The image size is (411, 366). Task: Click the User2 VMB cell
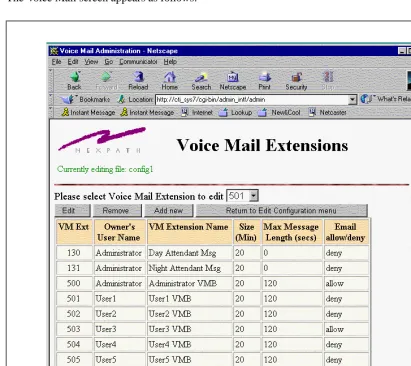tap(190, 314)
